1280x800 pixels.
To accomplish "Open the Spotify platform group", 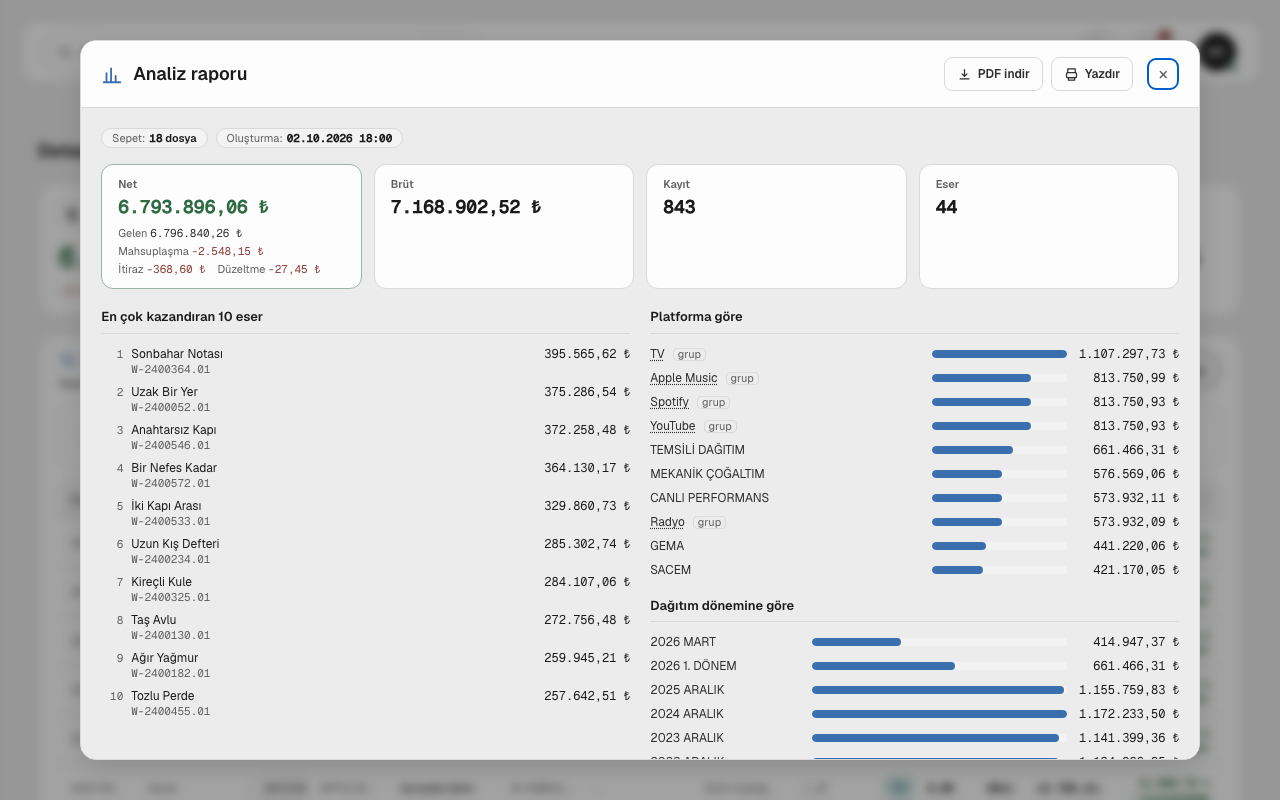I will coord(670,402).
